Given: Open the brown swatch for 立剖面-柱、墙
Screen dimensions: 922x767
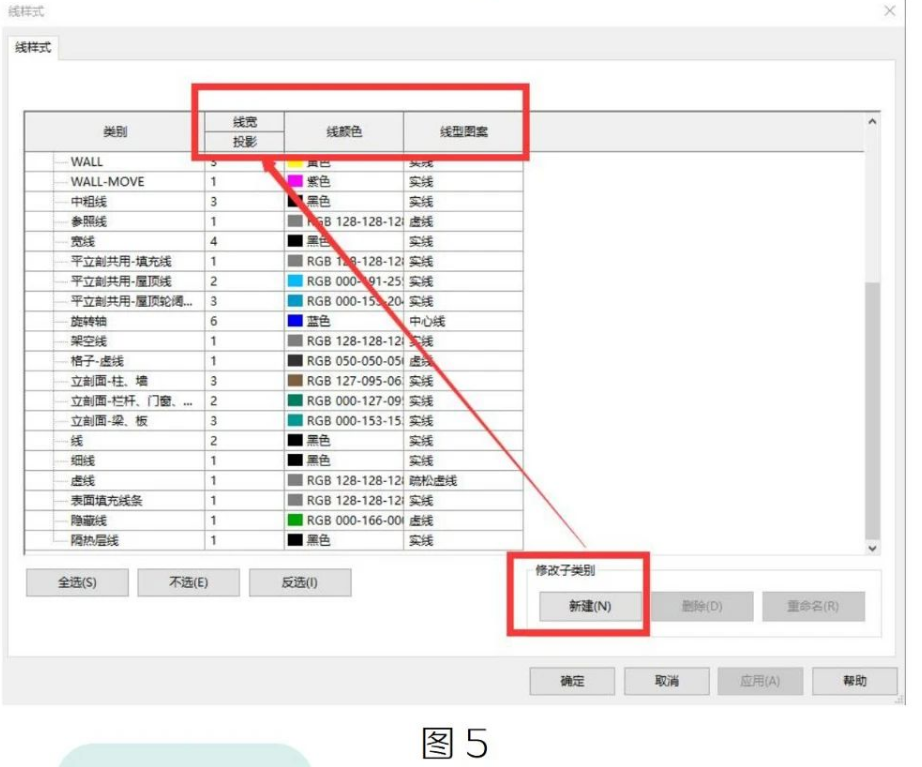Looking at the screenshot, I should point(295,381).
